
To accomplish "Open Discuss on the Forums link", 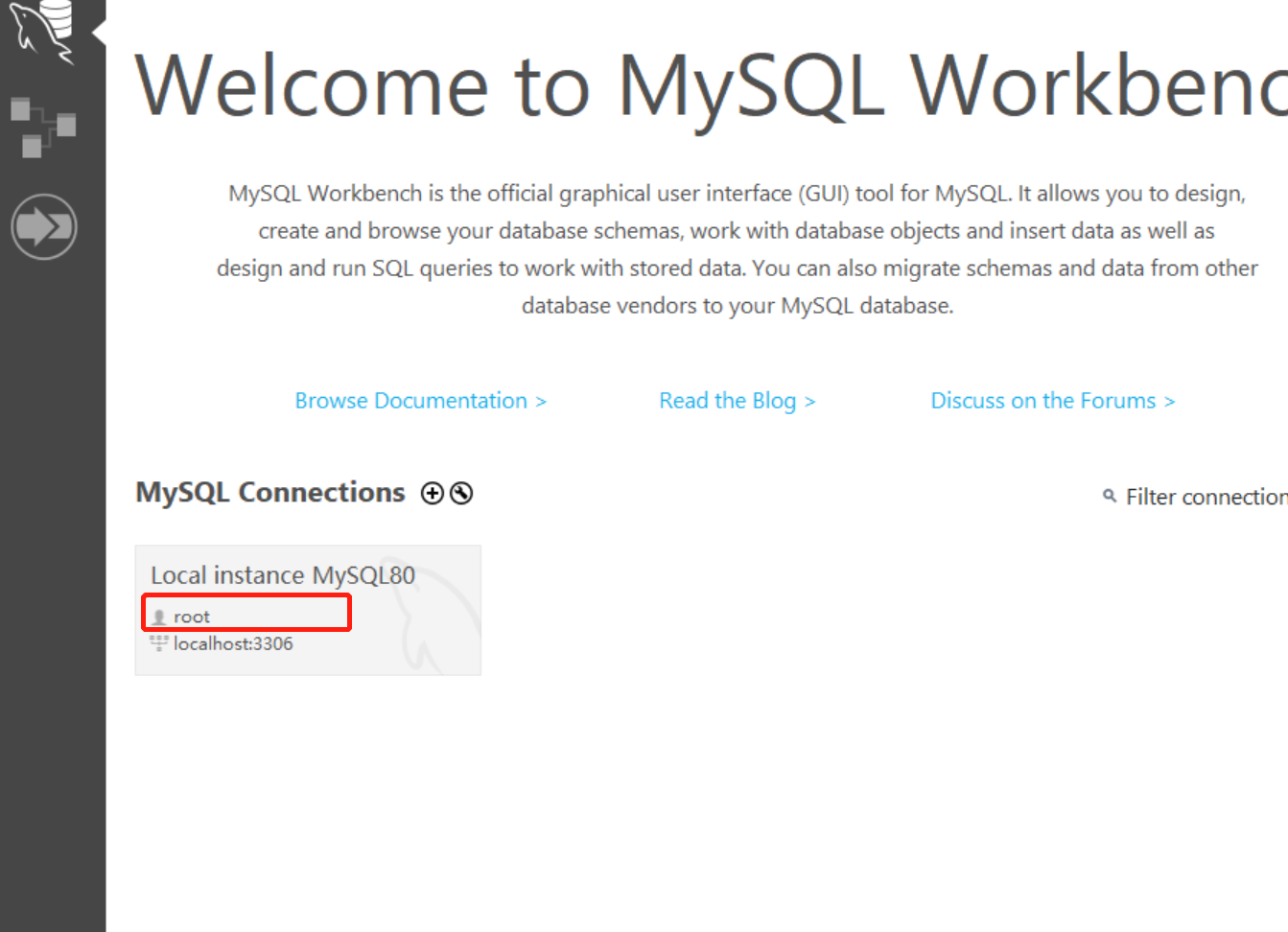I will (x=1053, y=401).
